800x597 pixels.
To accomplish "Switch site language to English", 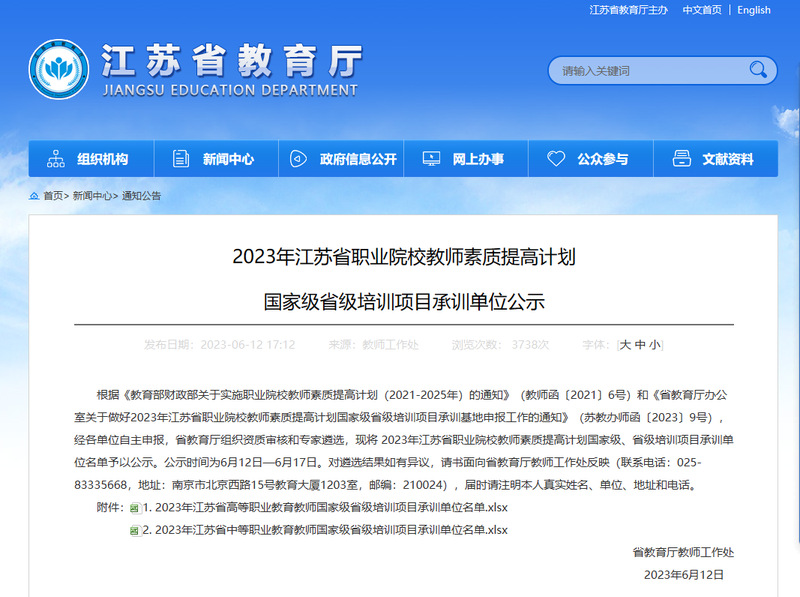I will (x=753, y=10).
